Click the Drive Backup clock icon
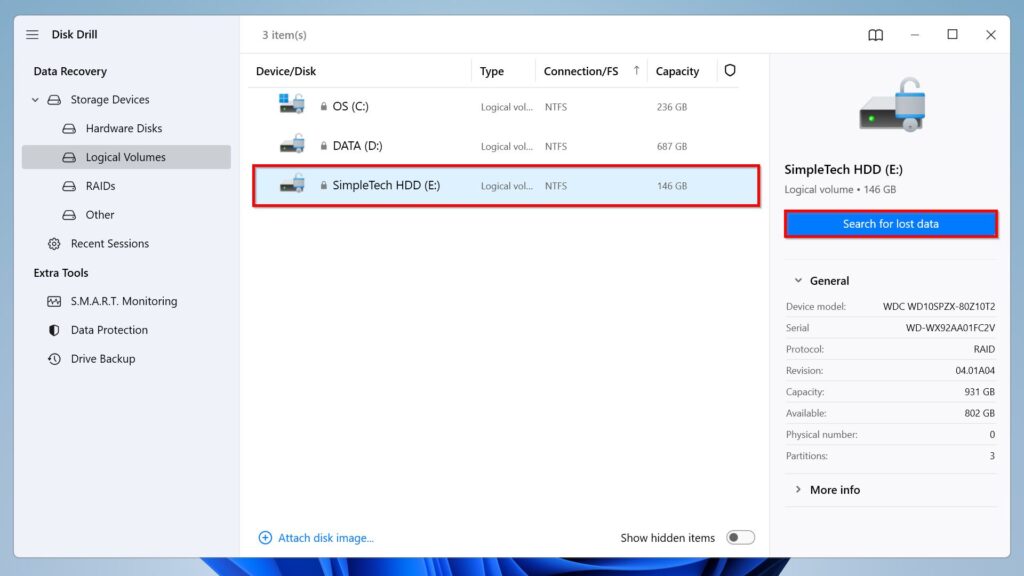The width and height of the screenshot is (1024, 576). [54, 359]
